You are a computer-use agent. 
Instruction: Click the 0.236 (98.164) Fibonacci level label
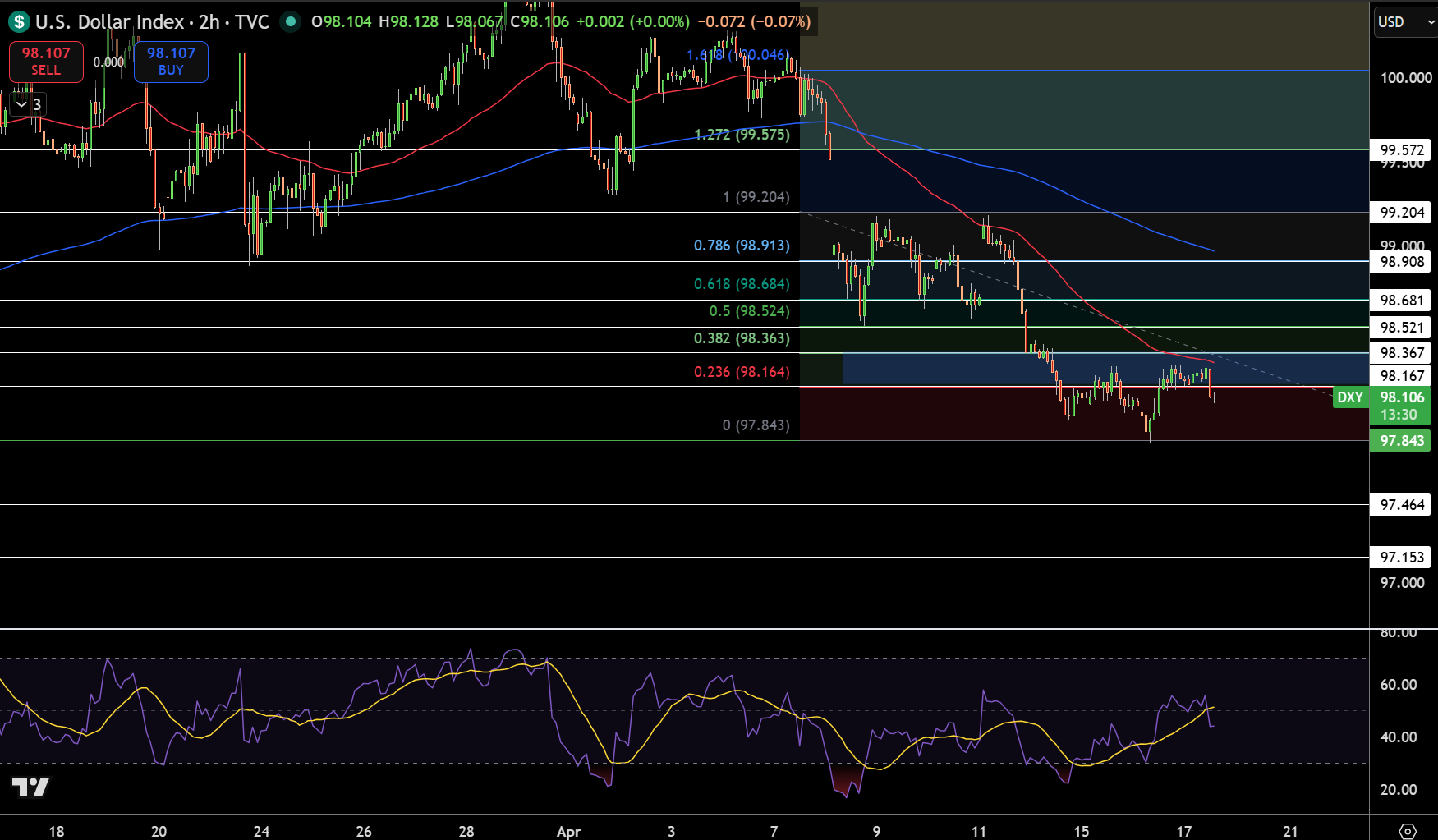(x=742, y=372)
